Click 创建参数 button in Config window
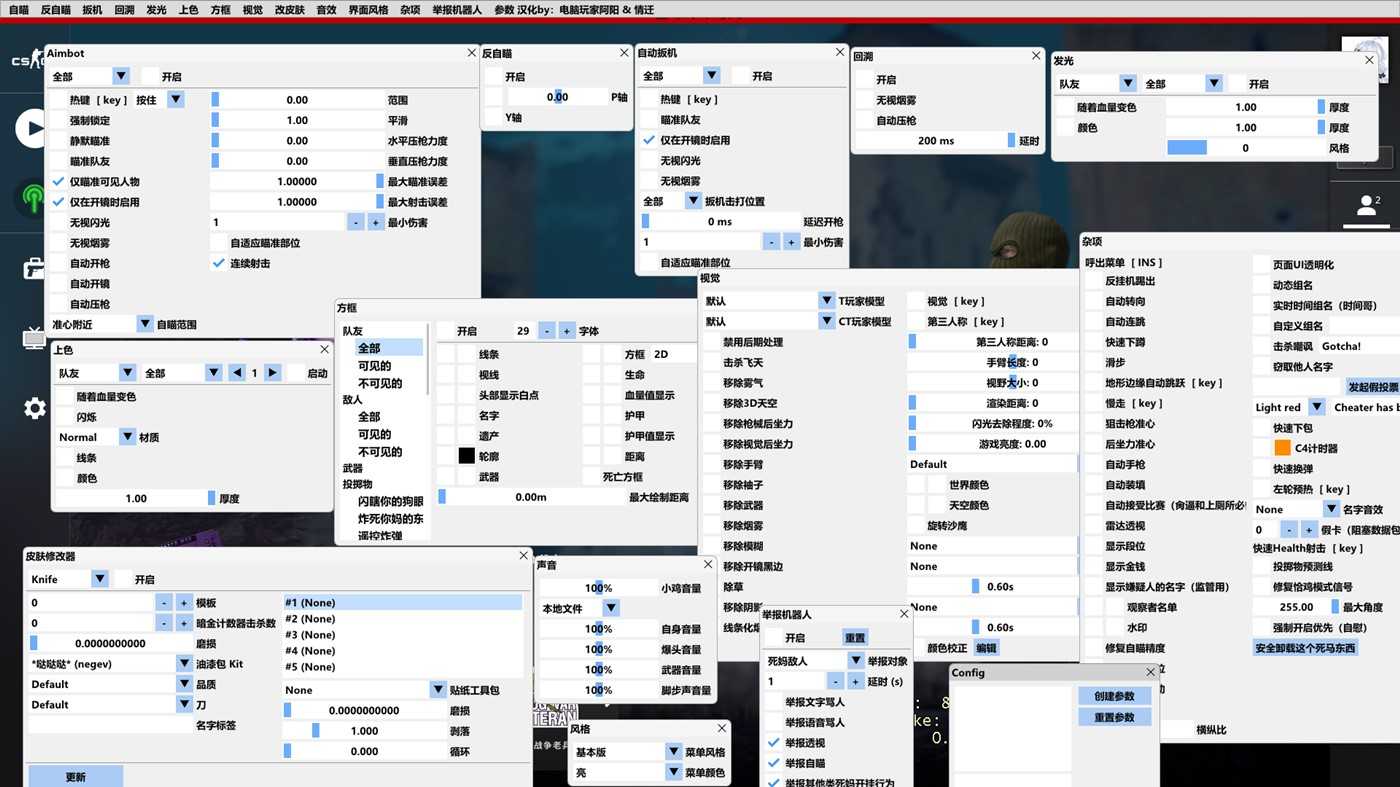Screen dimensions: 1400x787 coord(1114,696)
